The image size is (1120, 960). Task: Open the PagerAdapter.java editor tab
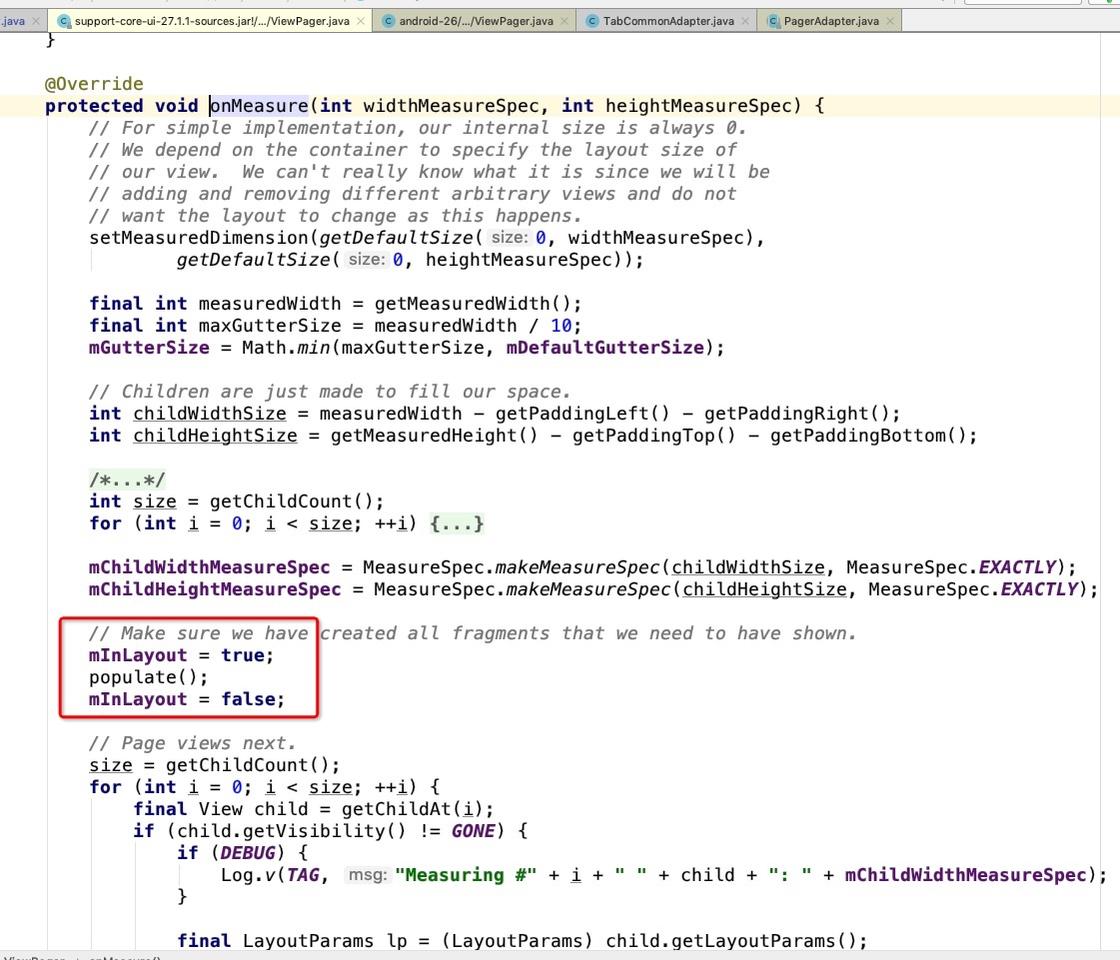click(x=831, y=21)
